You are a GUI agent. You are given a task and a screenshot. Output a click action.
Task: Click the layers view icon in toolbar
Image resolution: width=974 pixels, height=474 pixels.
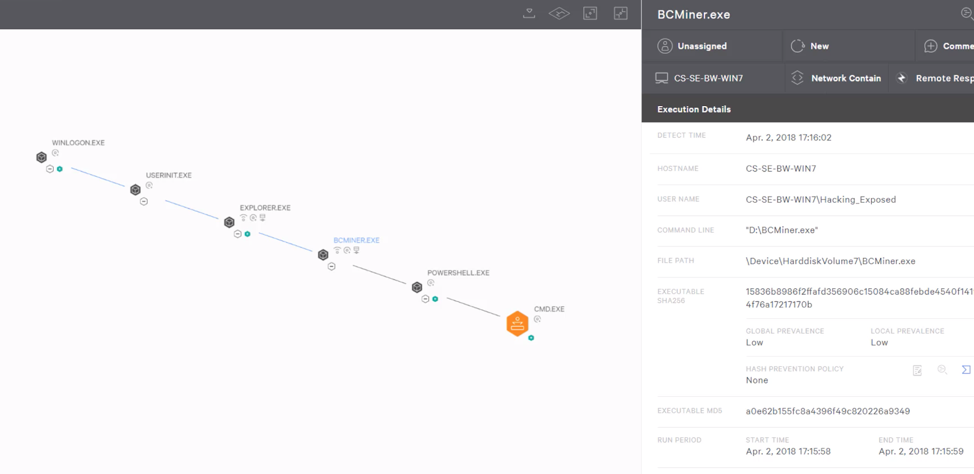559,13
